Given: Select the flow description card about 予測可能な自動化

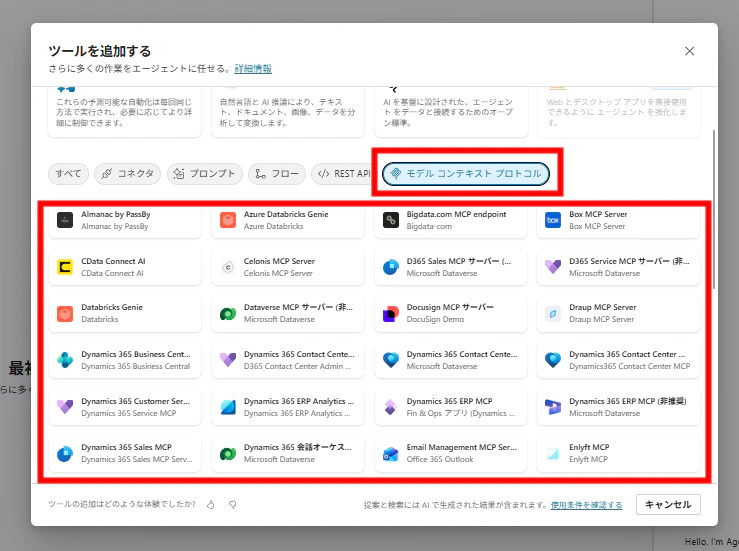Looking at the screenshot, I should coord(124,112).
